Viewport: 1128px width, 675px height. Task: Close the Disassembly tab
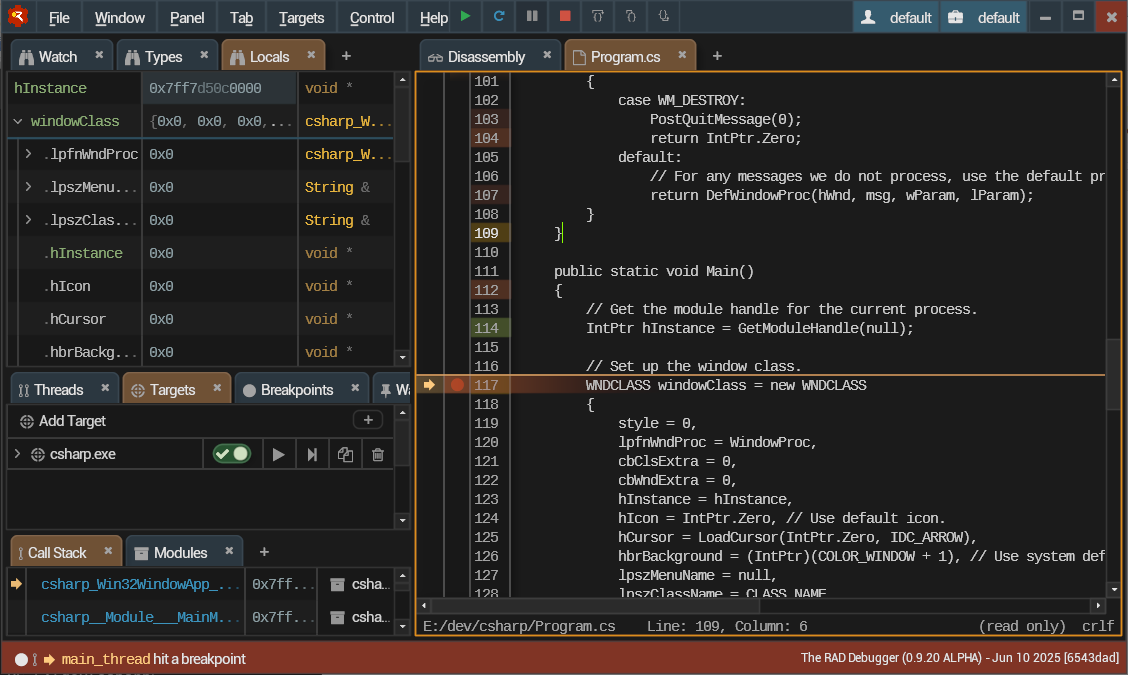coord(547,55)
